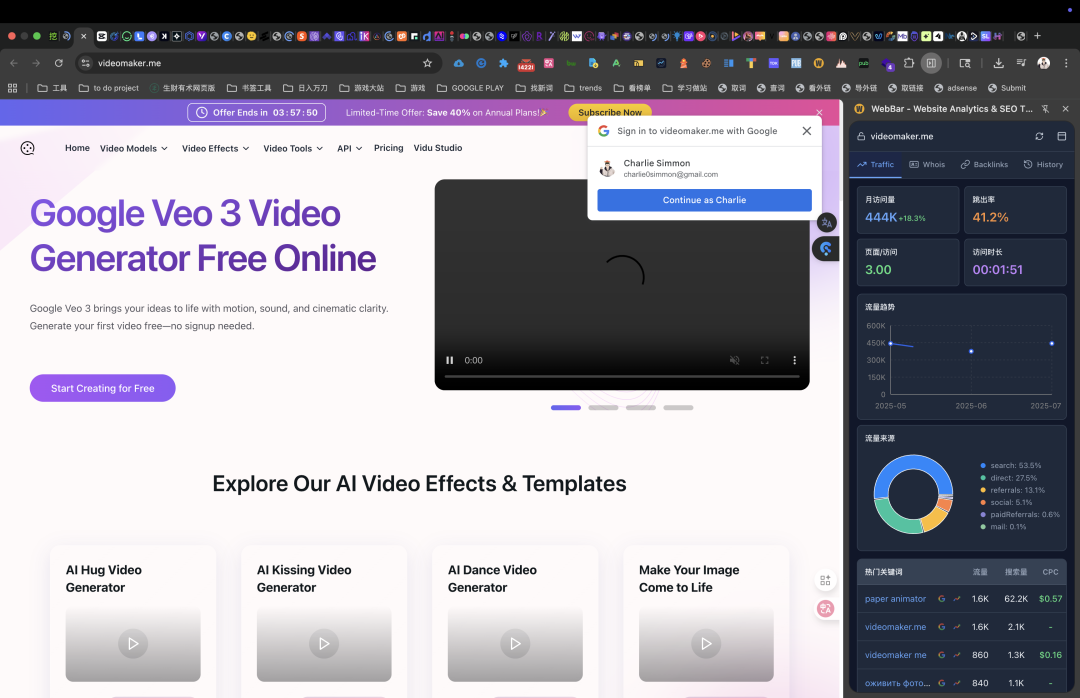Open the bookmarks apps grid icon

coord(12,88)
